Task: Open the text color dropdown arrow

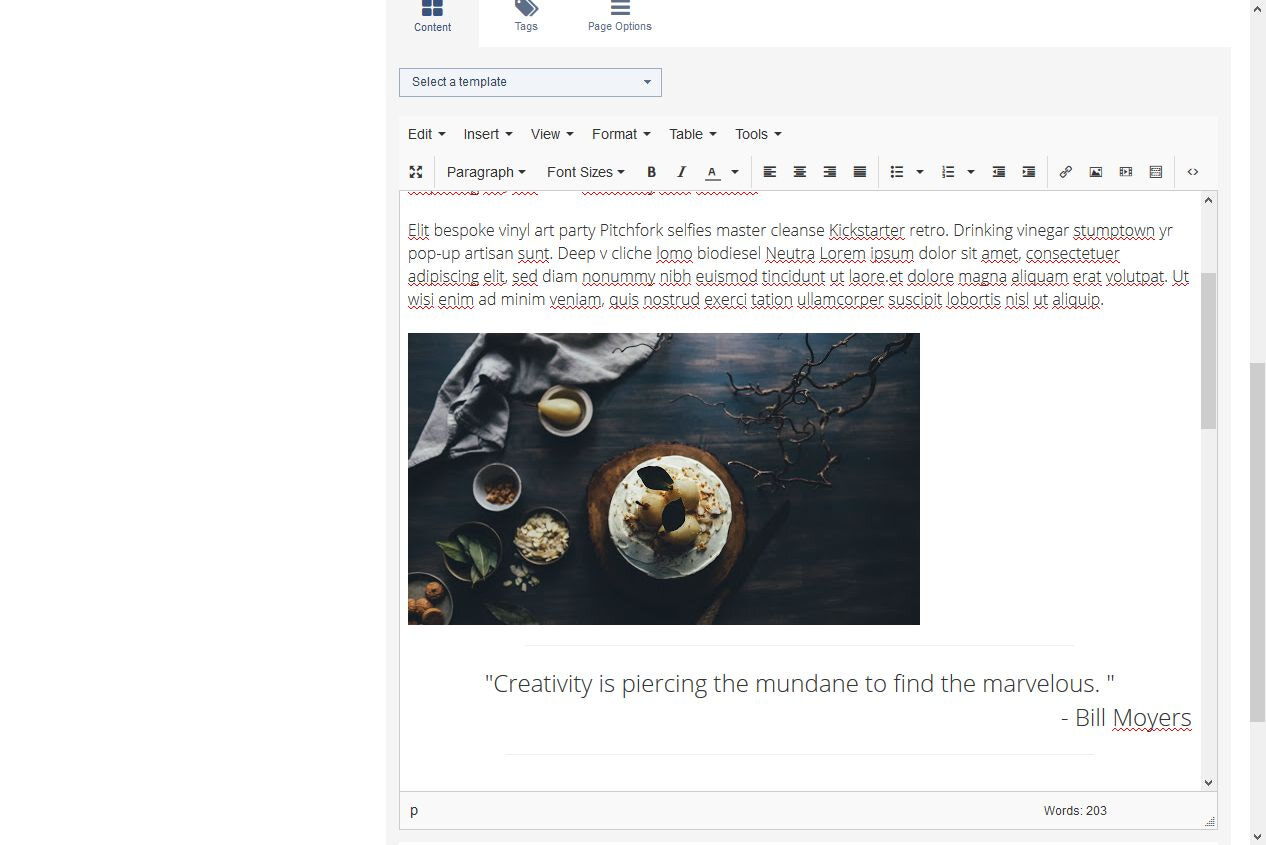Action: 734,172
